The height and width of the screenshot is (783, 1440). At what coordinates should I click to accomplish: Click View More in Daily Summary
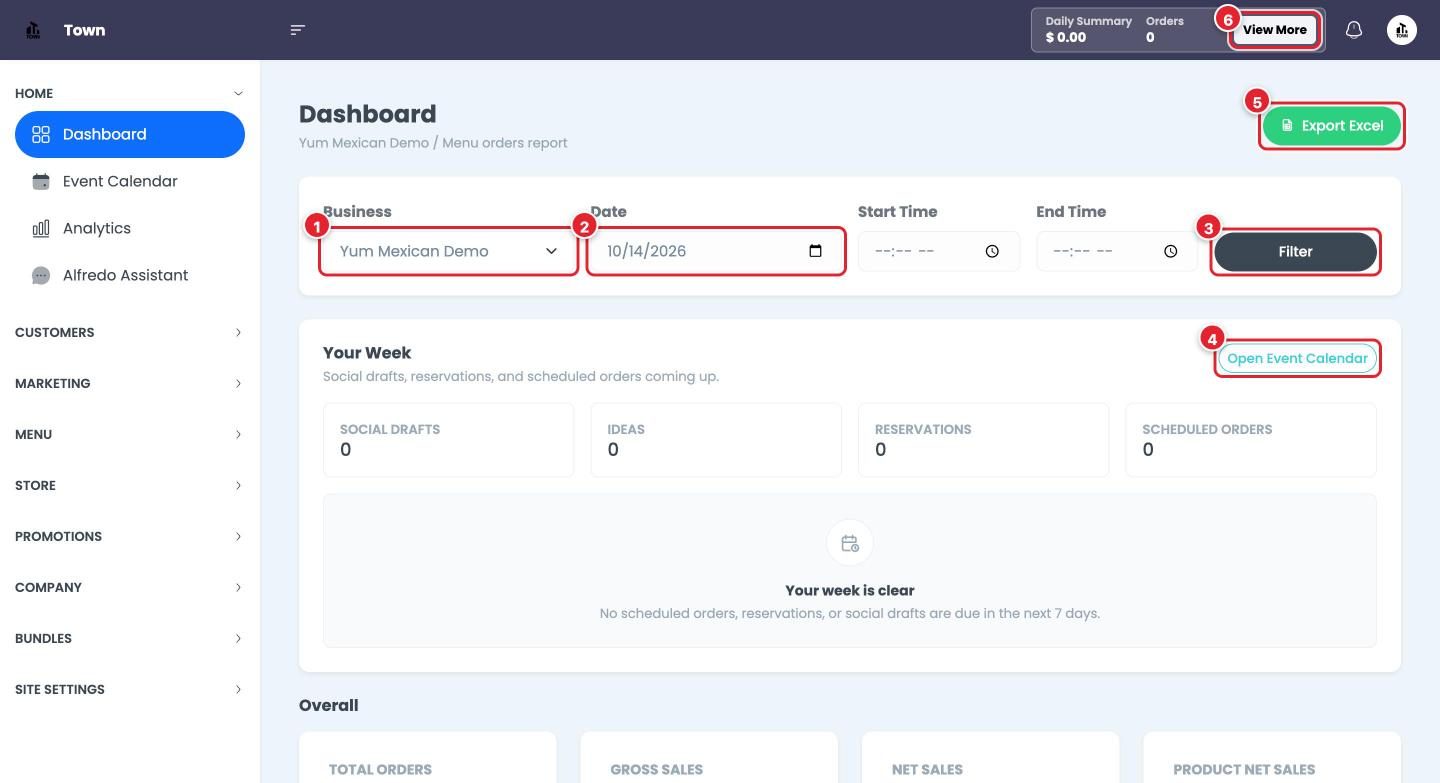pos(1275,30)
